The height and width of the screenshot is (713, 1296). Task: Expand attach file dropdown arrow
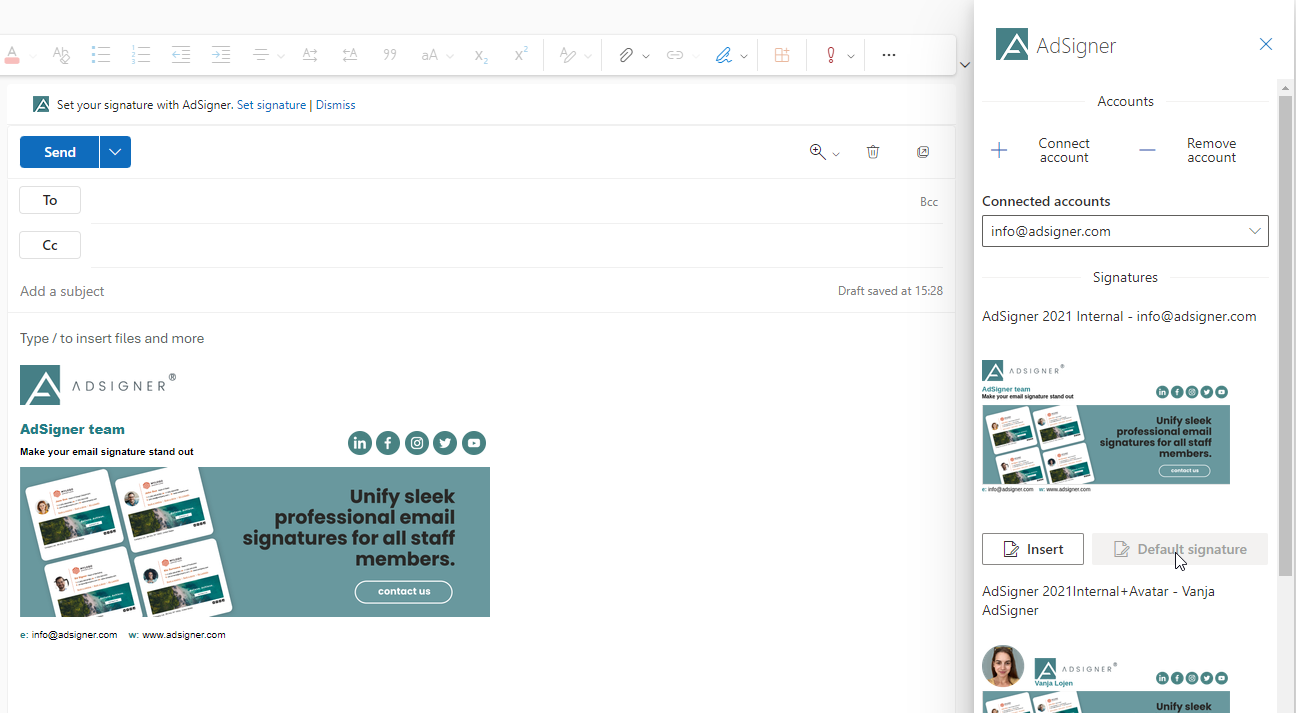coord(646,56)
